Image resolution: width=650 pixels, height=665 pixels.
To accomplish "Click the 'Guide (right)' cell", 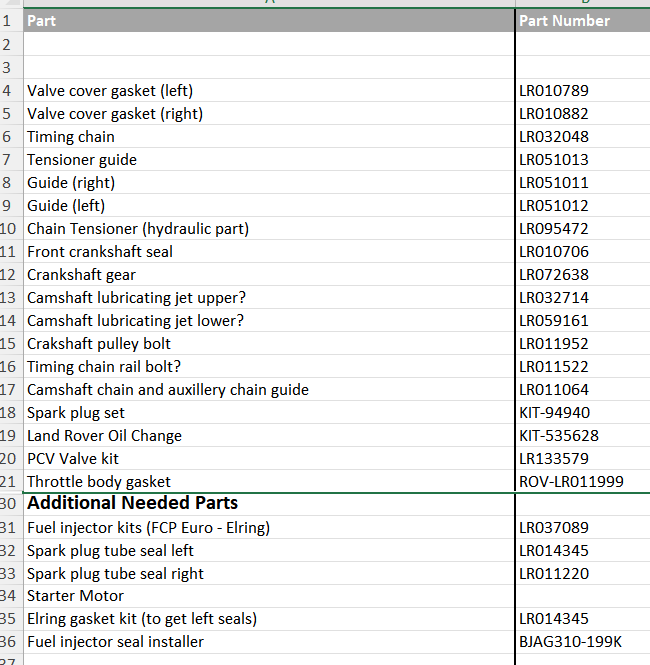I will coord(269,182).
